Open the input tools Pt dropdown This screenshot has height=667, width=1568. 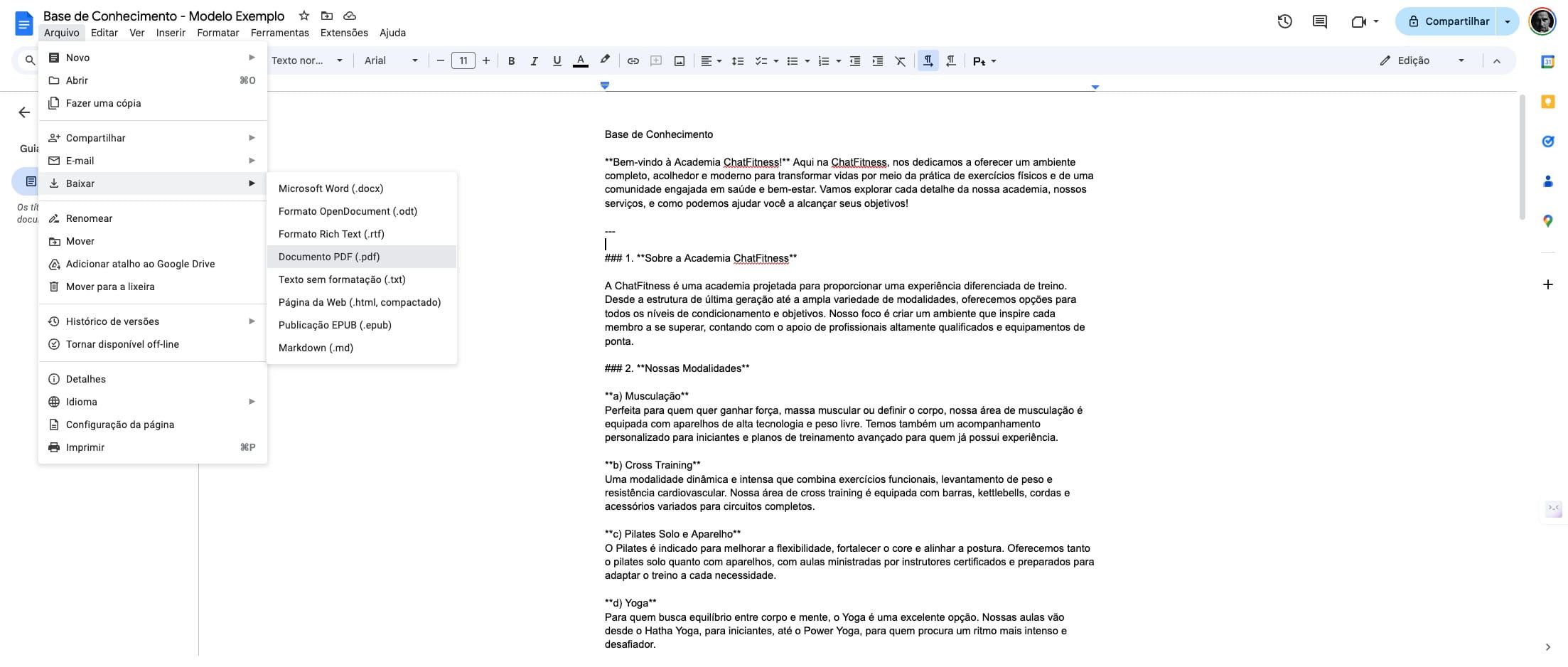click(984, 61)
